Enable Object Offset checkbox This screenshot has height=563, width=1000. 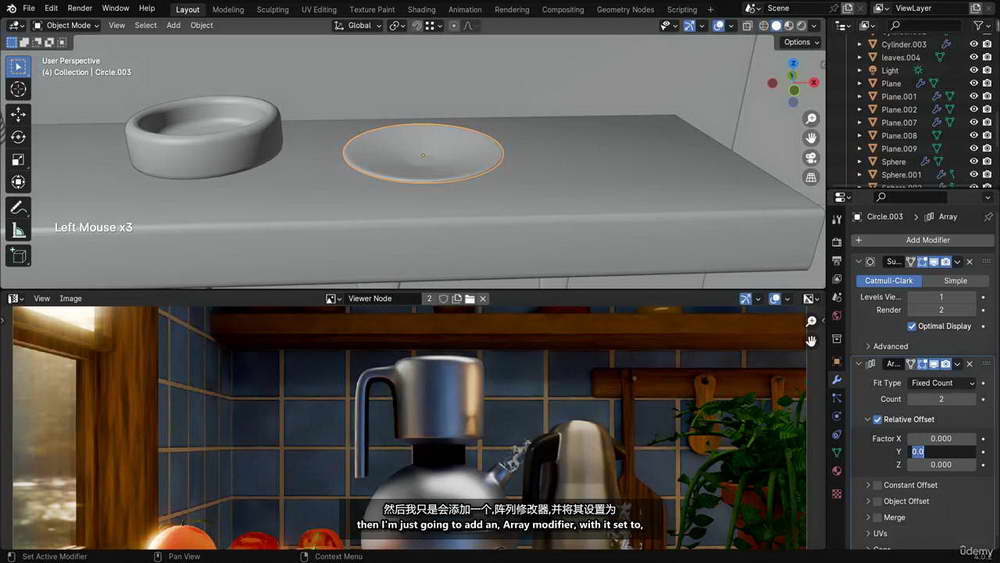click(x=878, y=501)
